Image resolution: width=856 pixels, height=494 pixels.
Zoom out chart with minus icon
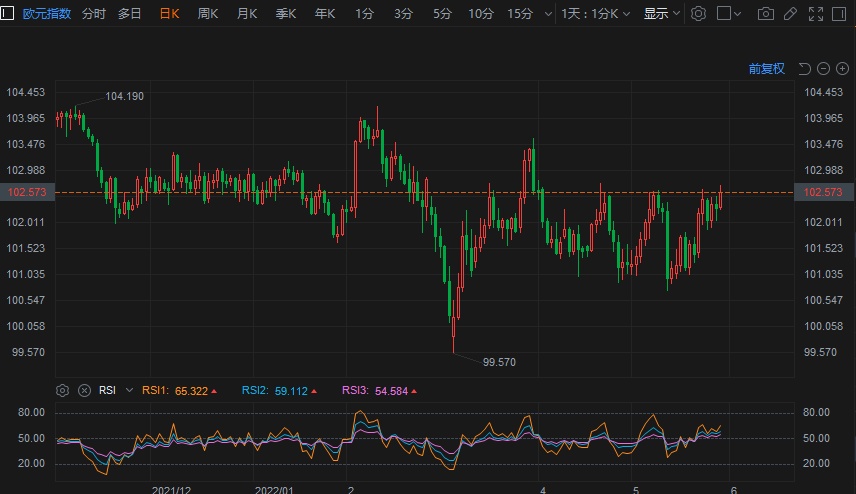[x=823, y=69]
